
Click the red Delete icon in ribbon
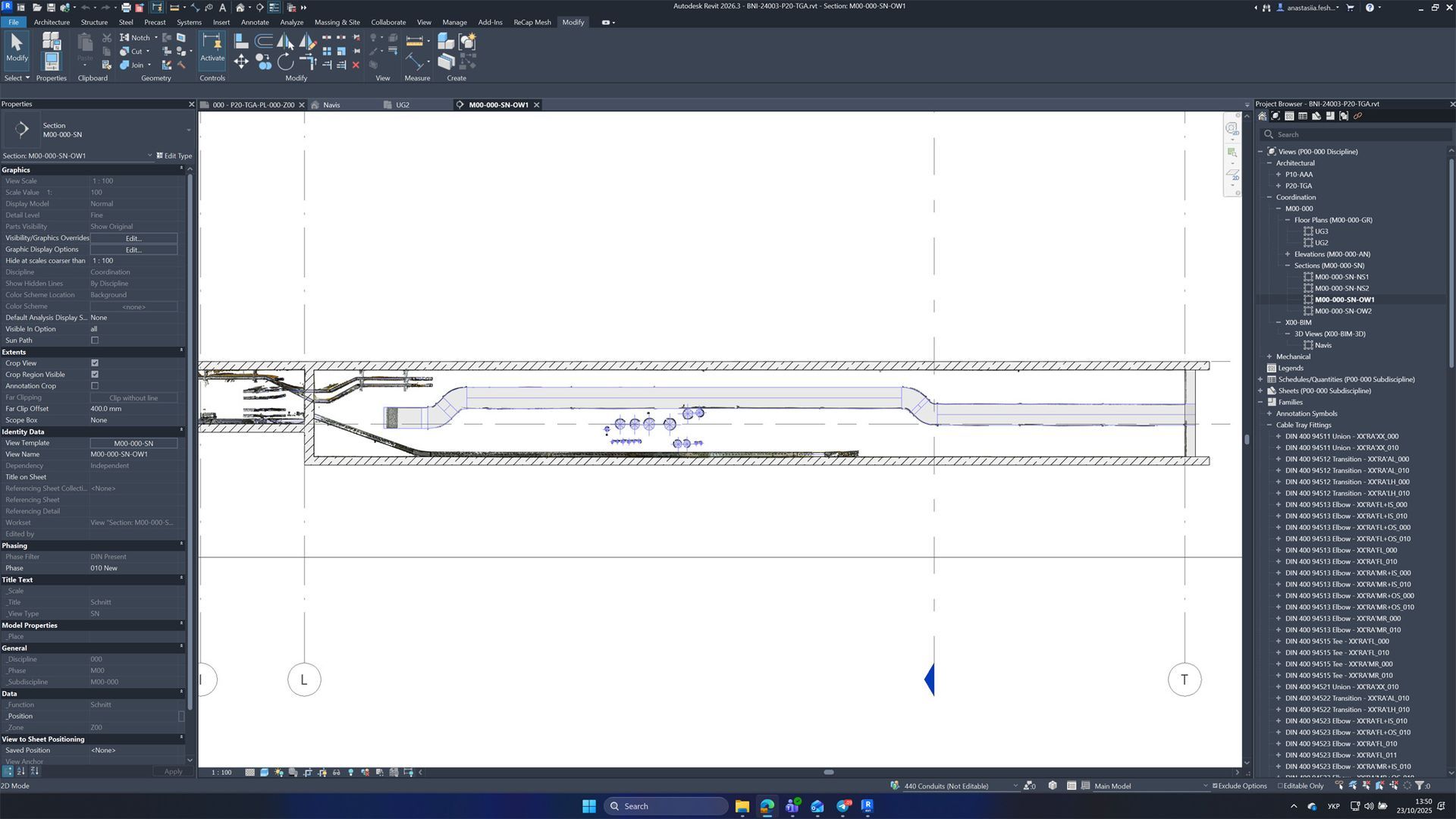(x=356, y=65)
